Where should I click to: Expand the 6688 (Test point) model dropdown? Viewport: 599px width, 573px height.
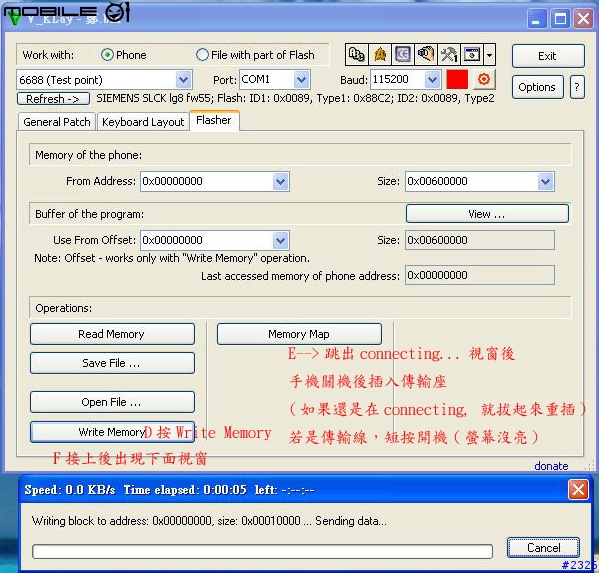(x=183, y=79)
